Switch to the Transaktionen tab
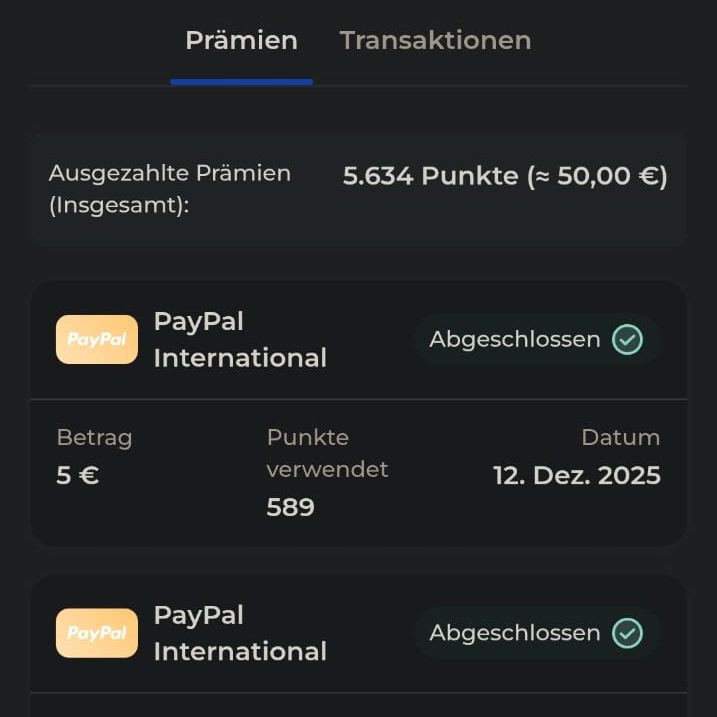The height and width of the screenshot is (717, 717). point(435,41)
